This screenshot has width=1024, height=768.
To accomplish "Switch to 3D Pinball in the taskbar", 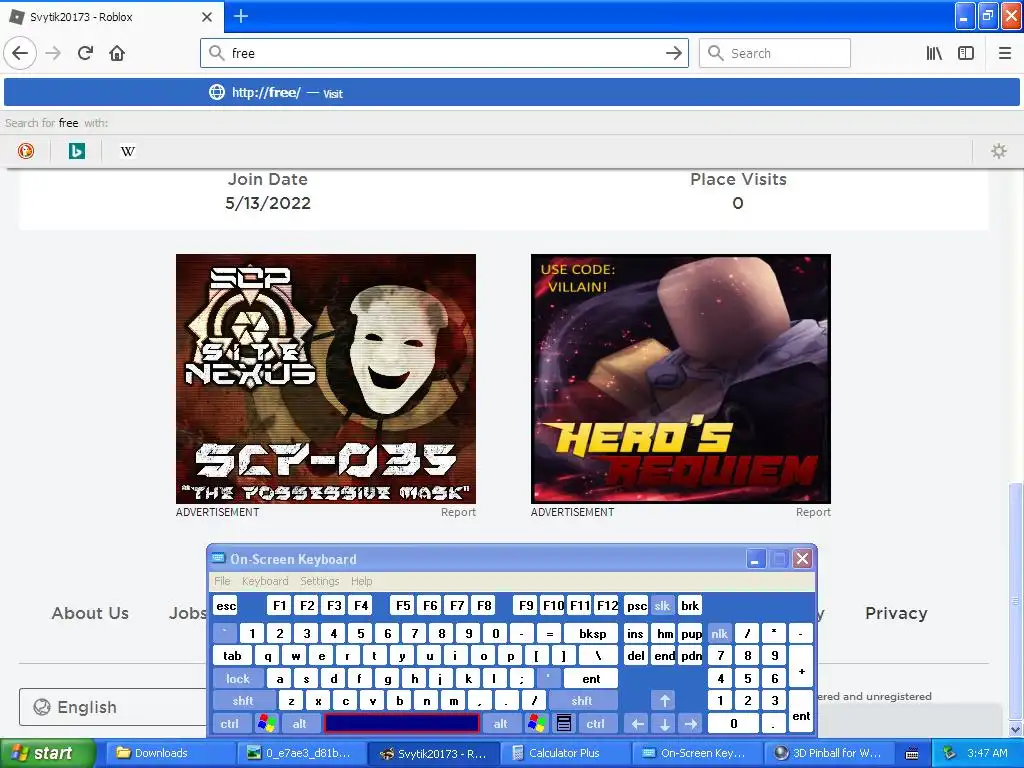I will (x=829, y=753).
